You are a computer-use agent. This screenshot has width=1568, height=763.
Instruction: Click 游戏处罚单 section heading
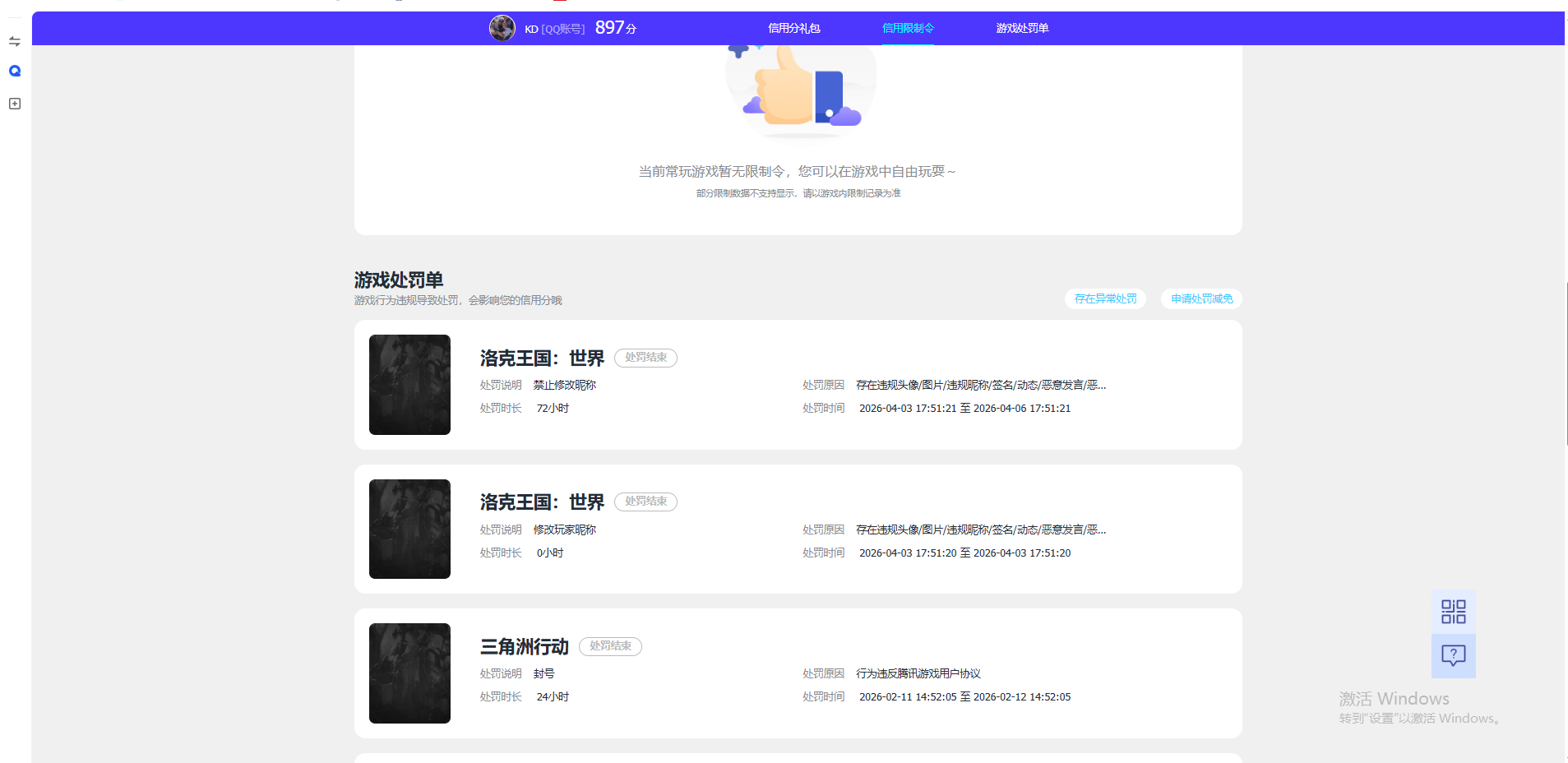click(x=399, y=280)
